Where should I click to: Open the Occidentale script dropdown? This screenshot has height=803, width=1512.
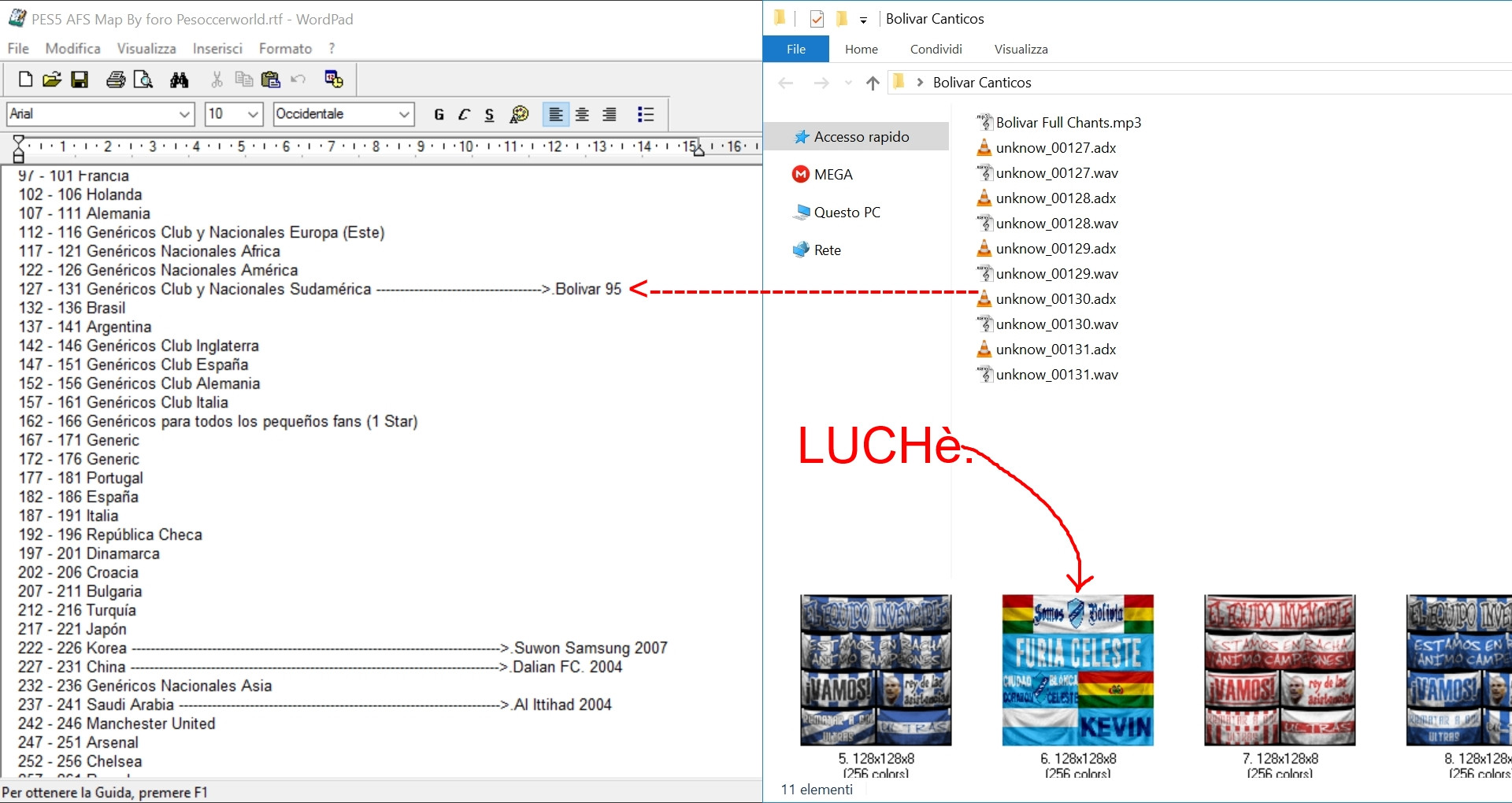tap(404, 114)
